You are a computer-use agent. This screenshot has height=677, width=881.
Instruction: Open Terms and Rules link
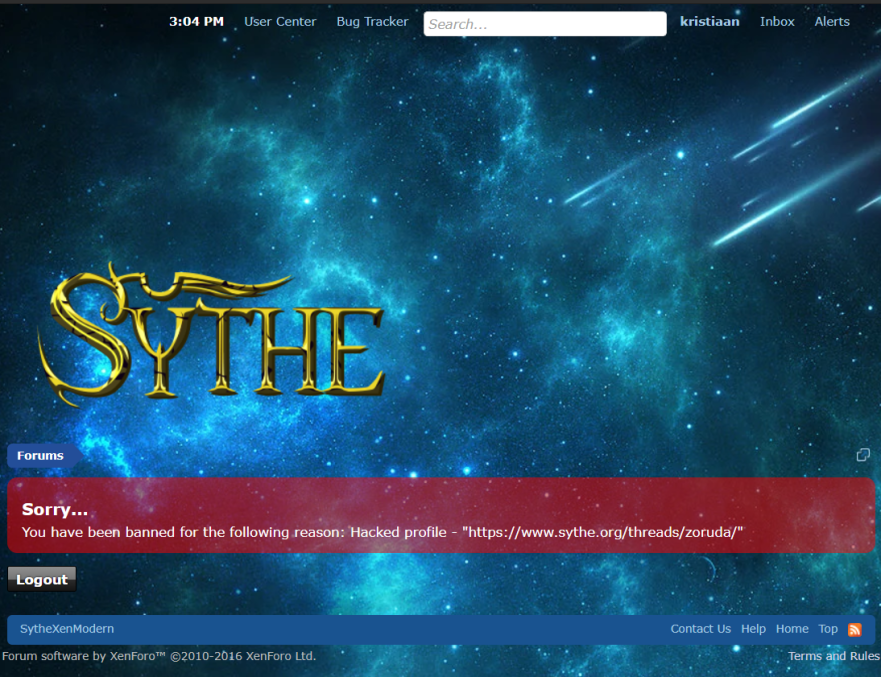pos(834,656)
